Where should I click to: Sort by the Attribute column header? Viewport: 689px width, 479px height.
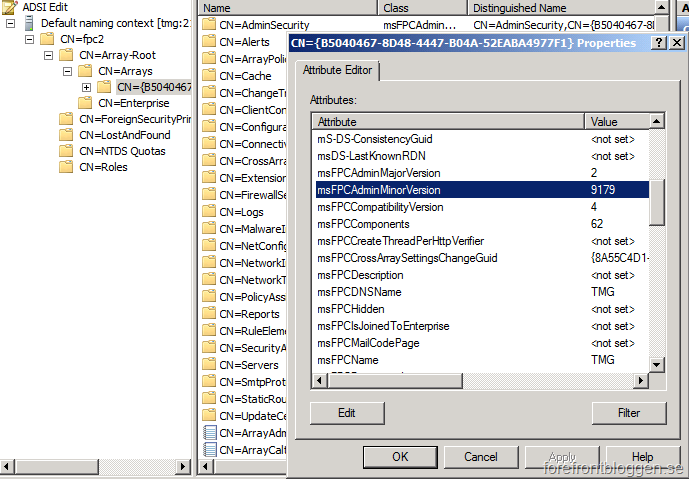point(448,121)
